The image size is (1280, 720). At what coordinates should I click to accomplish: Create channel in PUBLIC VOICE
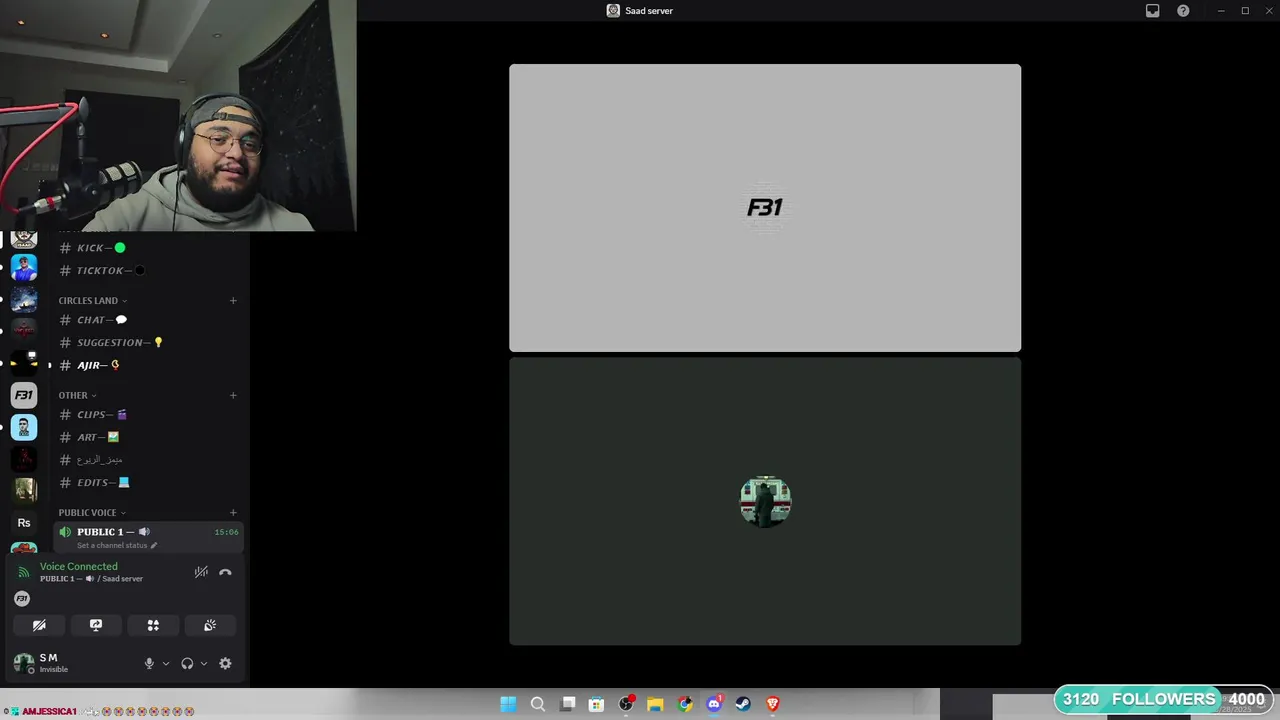pos(233,512)
